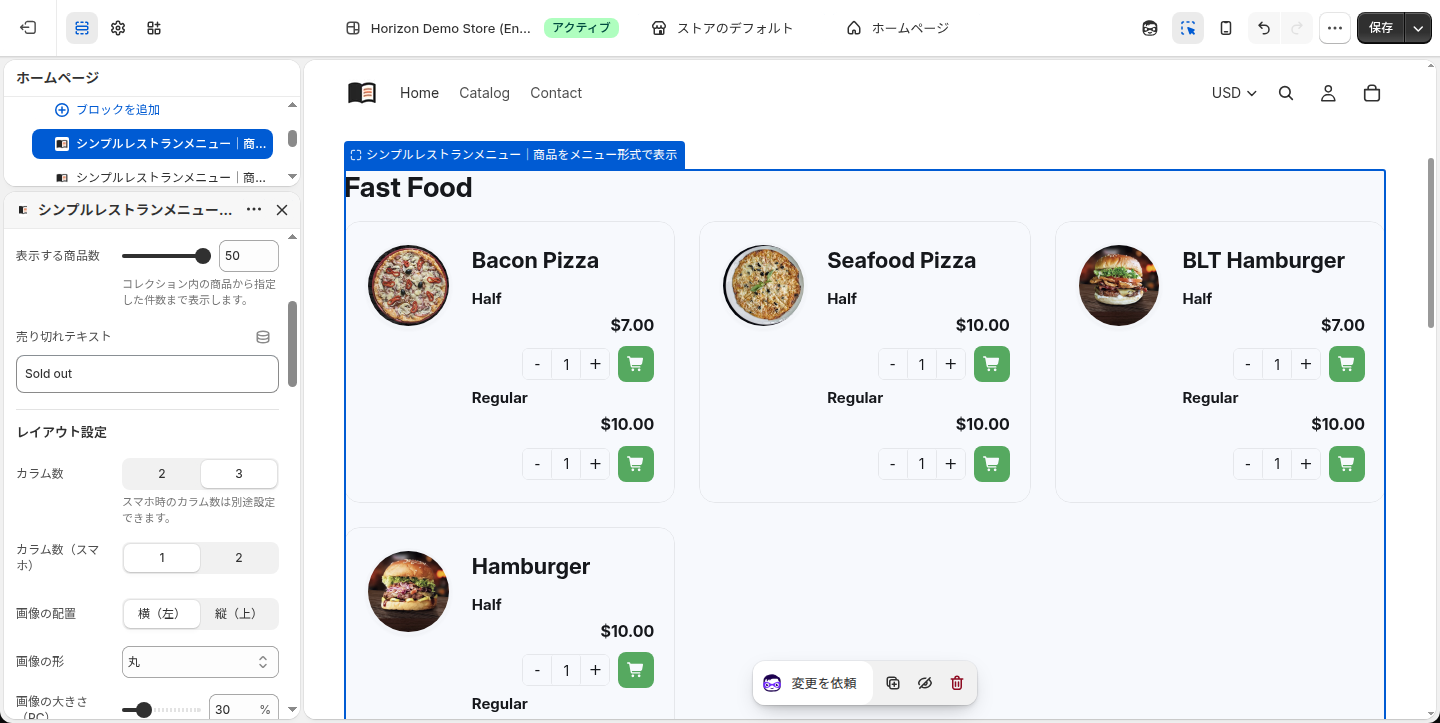
Task: Duplicate the section with copy icon
Action: pos(893,683)
